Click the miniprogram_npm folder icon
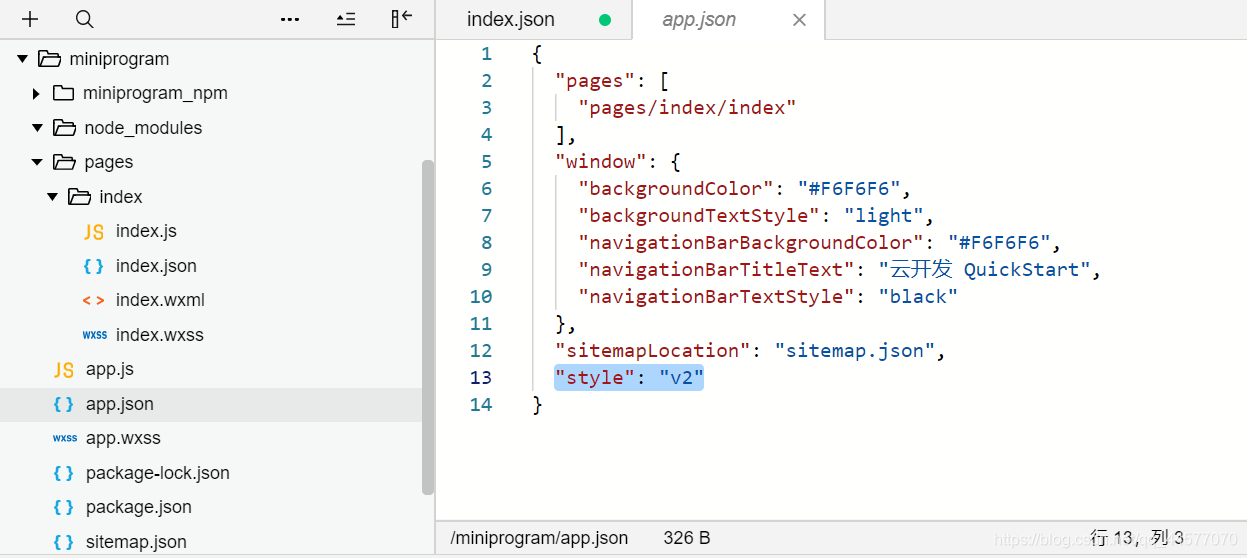Viewport: 1247px width, 558px height. (x=64, y=93)
